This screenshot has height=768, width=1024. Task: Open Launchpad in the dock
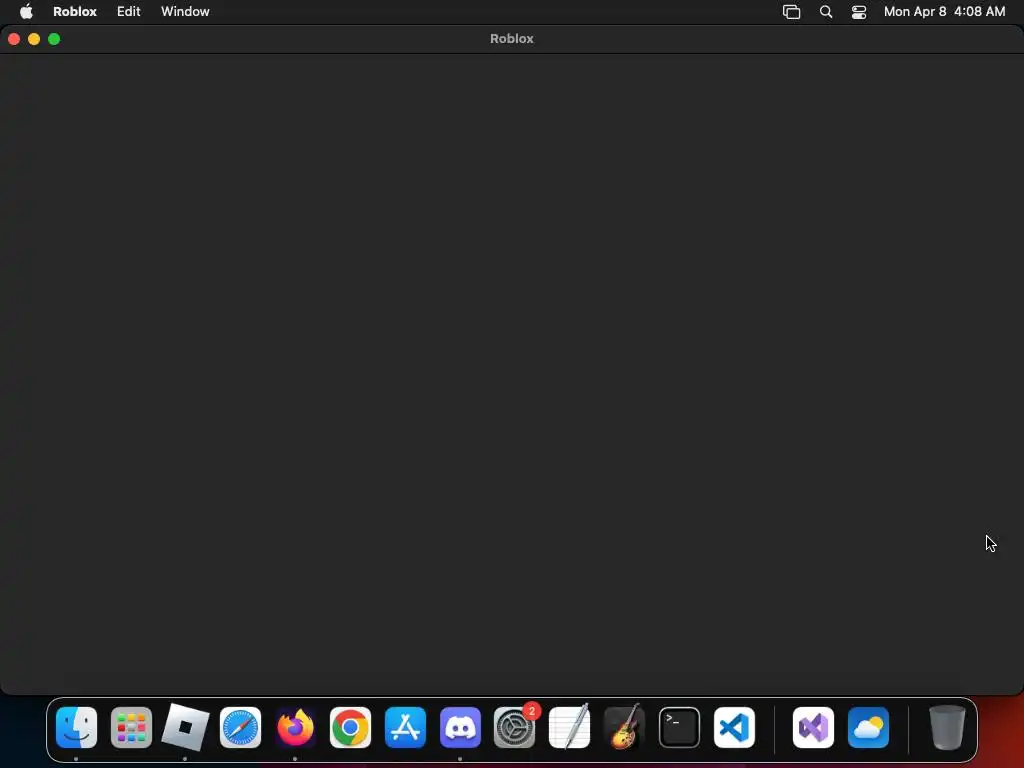[x=131, y=727]
